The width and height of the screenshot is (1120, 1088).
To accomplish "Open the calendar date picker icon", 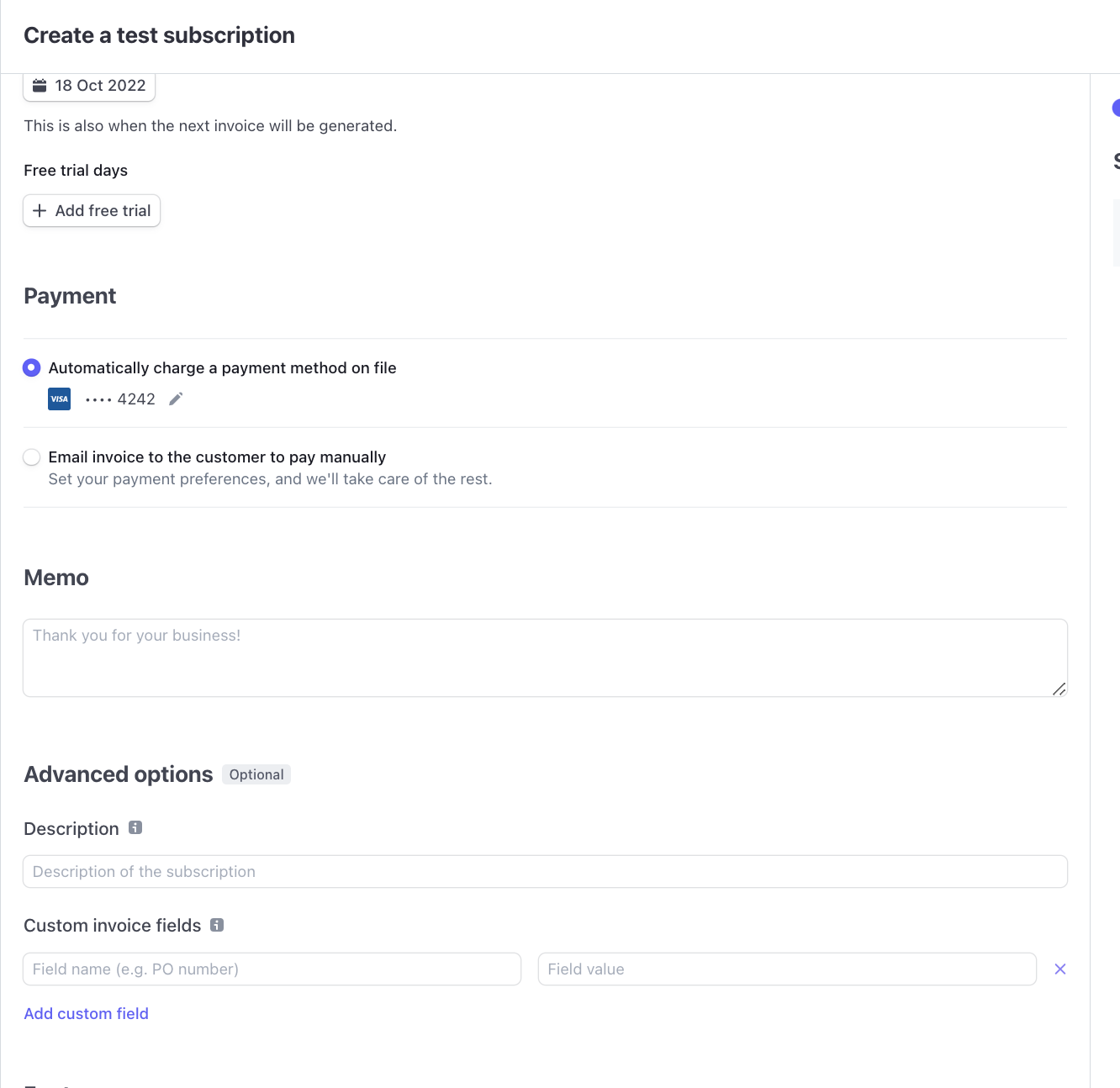I will coord(40,85).
